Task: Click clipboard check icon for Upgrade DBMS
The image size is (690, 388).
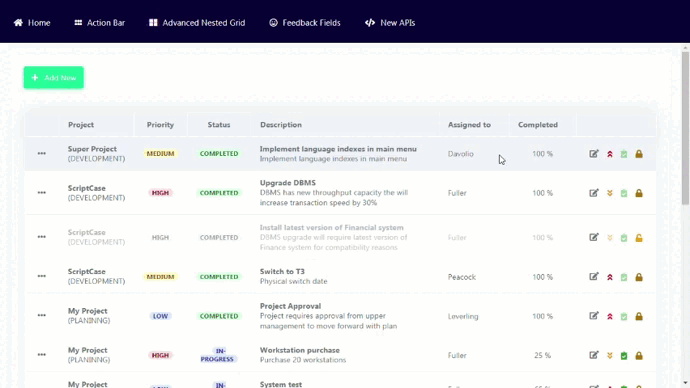Action: point(624,193)
